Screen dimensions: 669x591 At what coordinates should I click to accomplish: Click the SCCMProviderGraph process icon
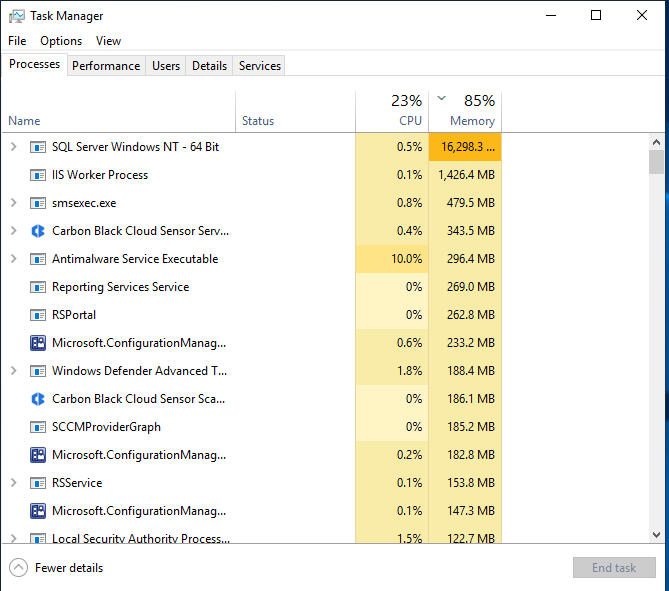[x=38, y=427]
